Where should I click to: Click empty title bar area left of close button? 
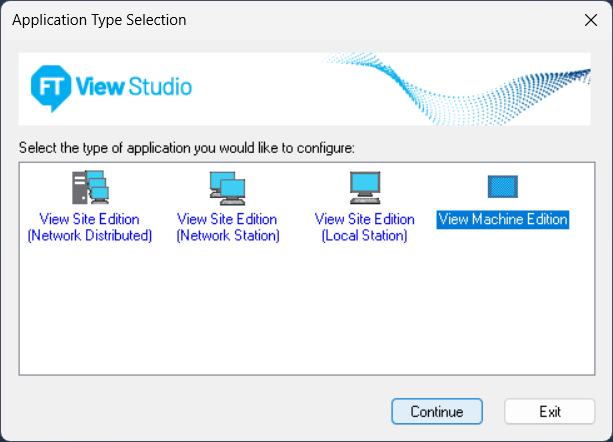point(400,20)
